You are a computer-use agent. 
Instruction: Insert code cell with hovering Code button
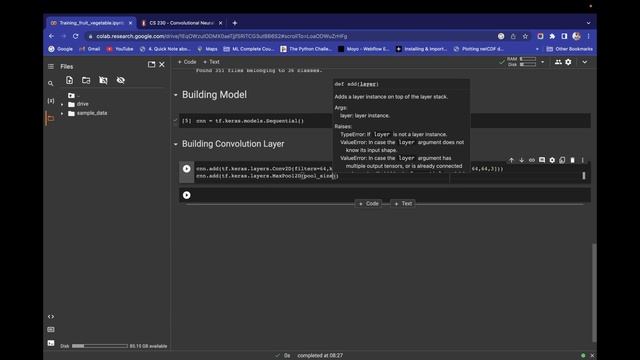[x=369, y=204]
